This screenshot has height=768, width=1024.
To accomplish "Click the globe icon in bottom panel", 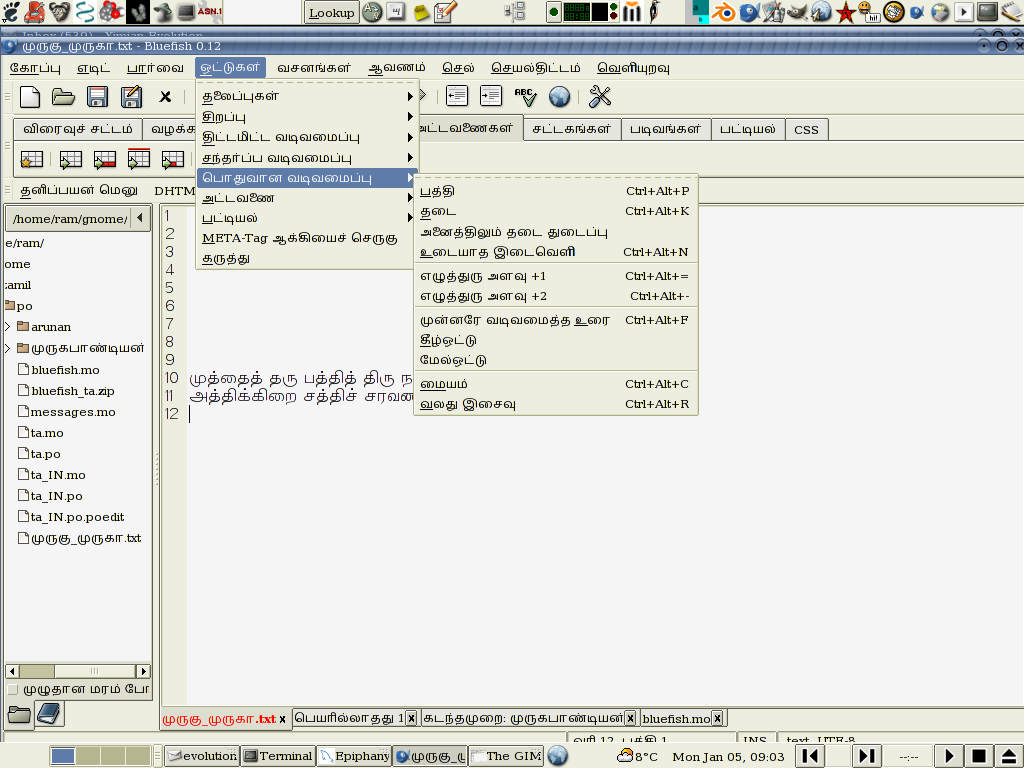I will [557, 756].
